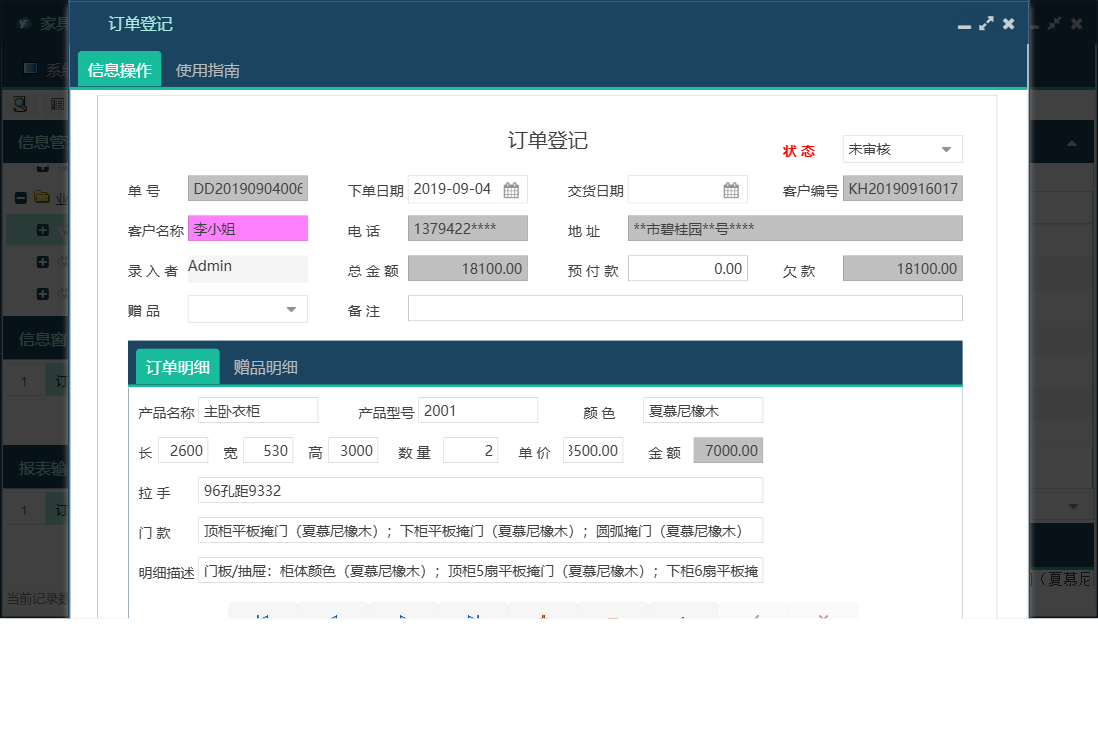
Task: Select the 信息操作 tab
Action: click(x=119, y=70)
